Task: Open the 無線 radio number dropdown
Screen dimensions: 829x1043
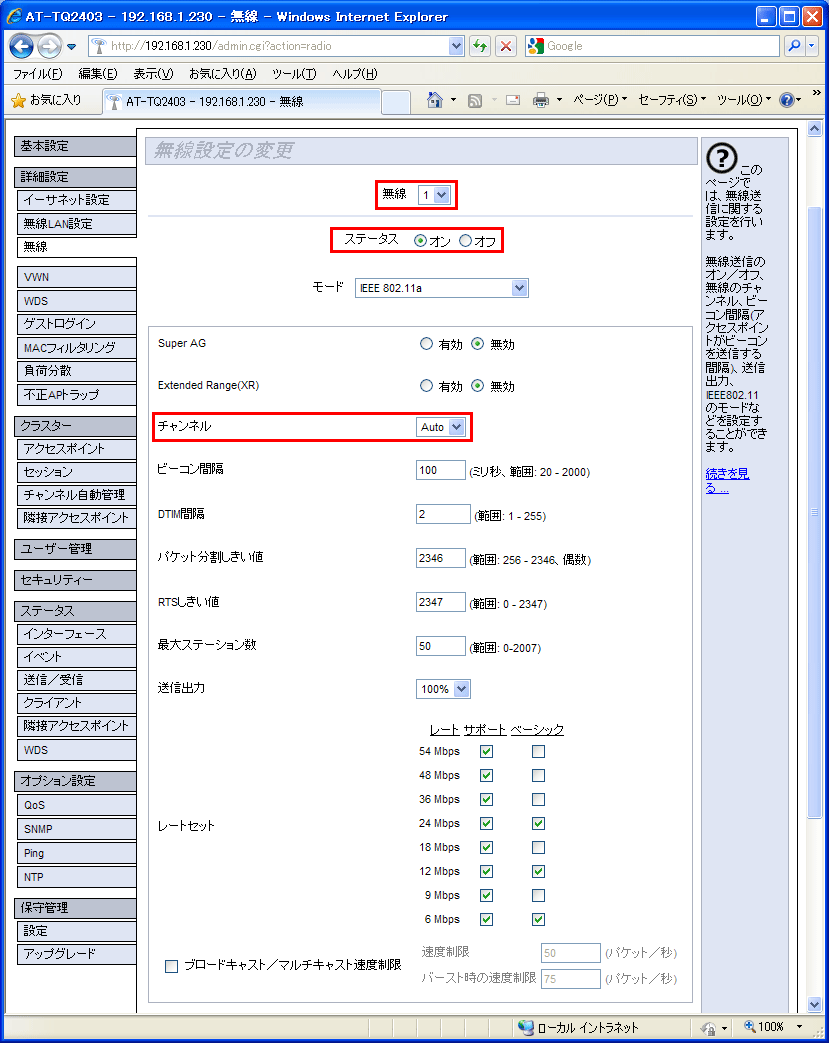Action: click(x=434, y=195)
